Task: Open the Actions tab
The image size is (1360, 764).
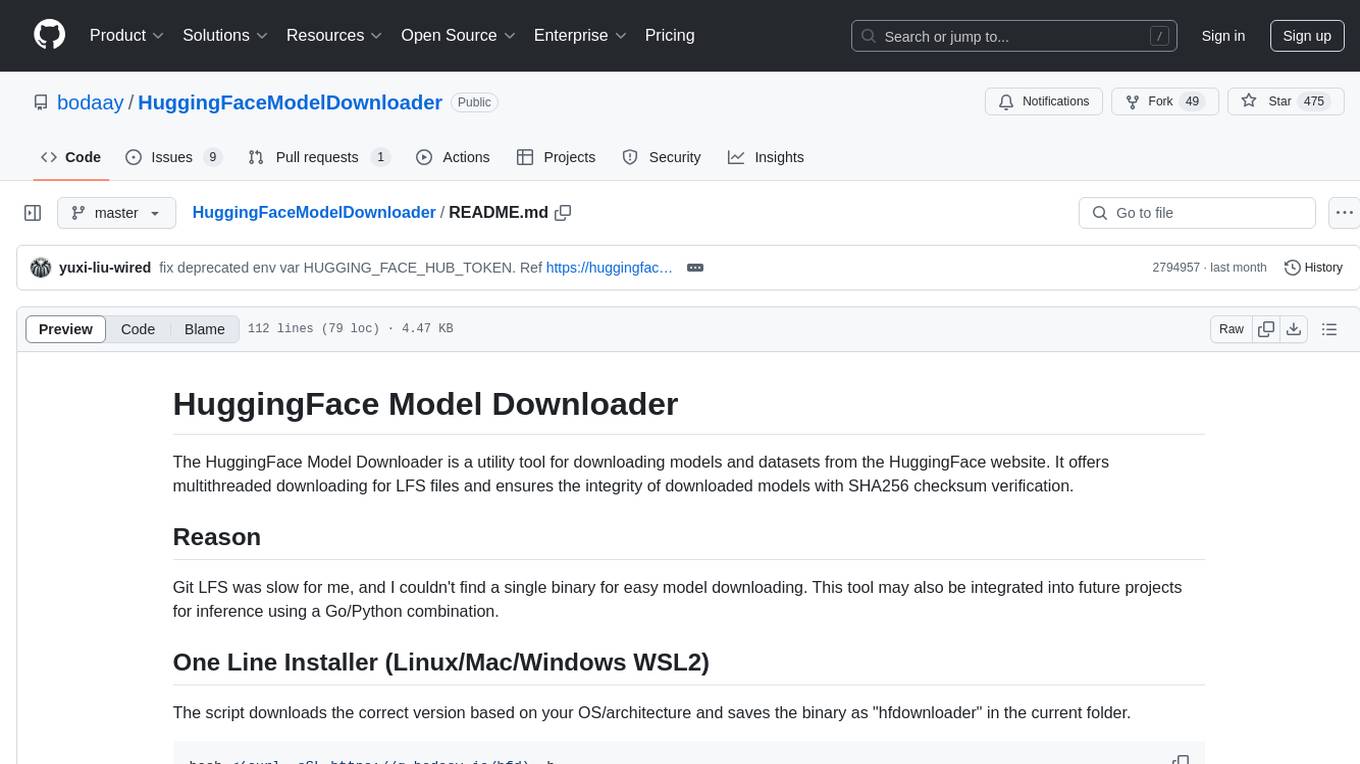Action: pyautogui.click(x=453, y=157)
